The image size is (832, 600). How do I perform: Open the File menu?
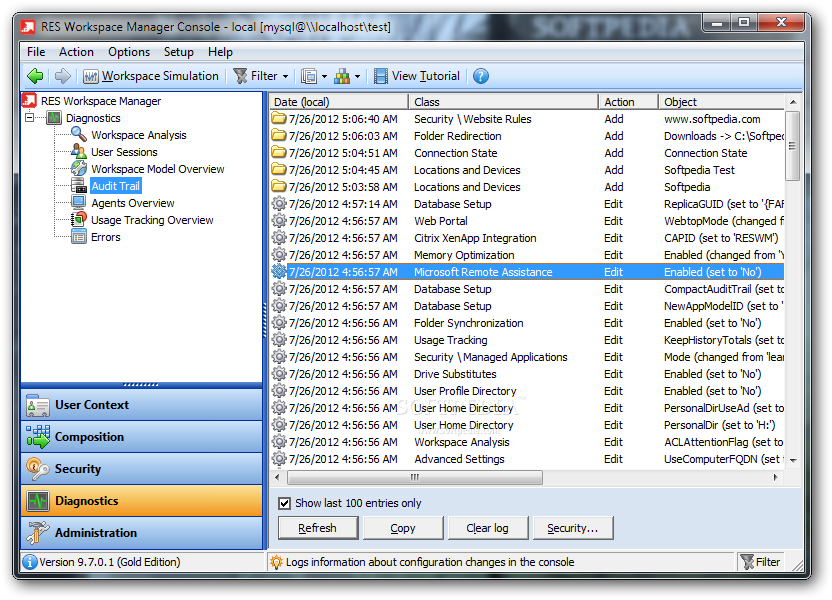coord(36,52)
